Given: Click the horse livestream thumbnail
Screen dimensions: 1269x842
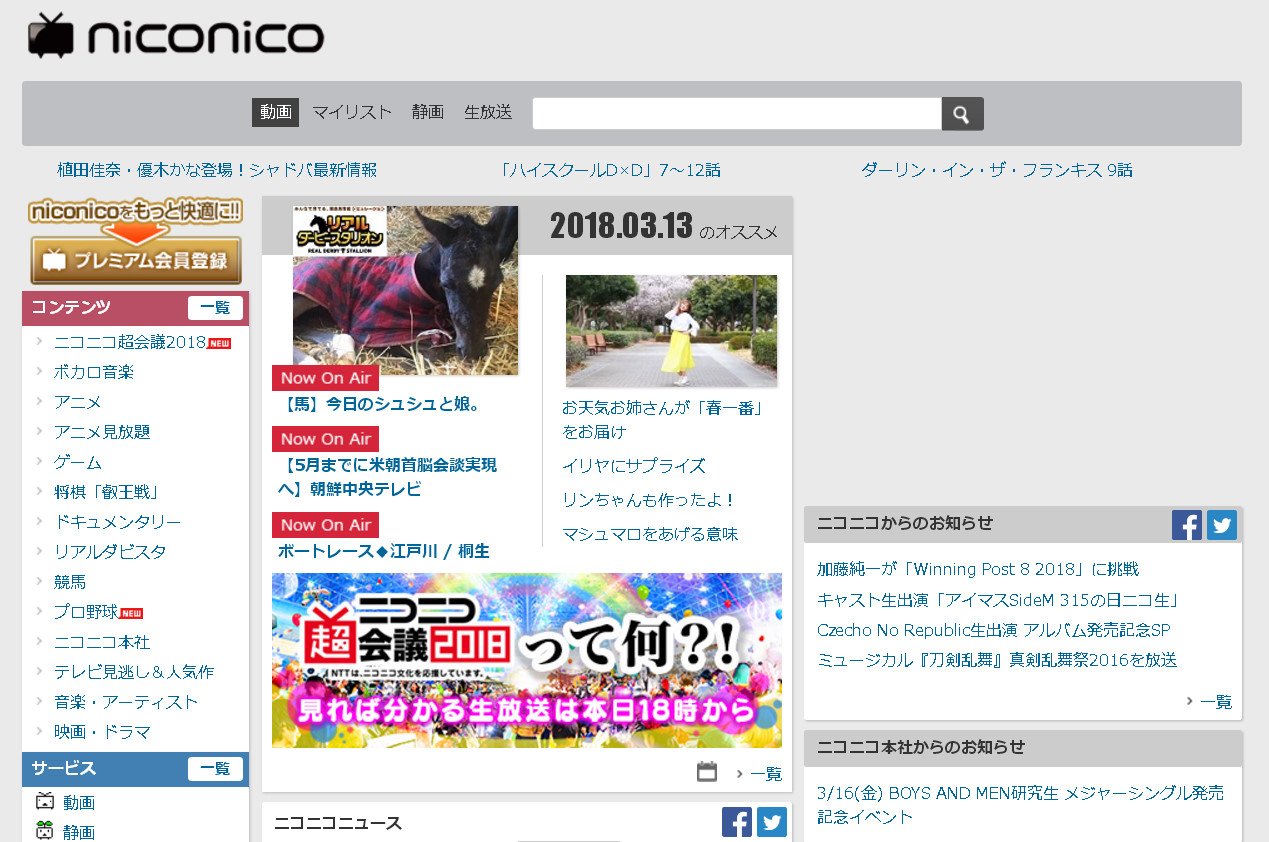Looking at the screenshot, I should tap(405, 290).
